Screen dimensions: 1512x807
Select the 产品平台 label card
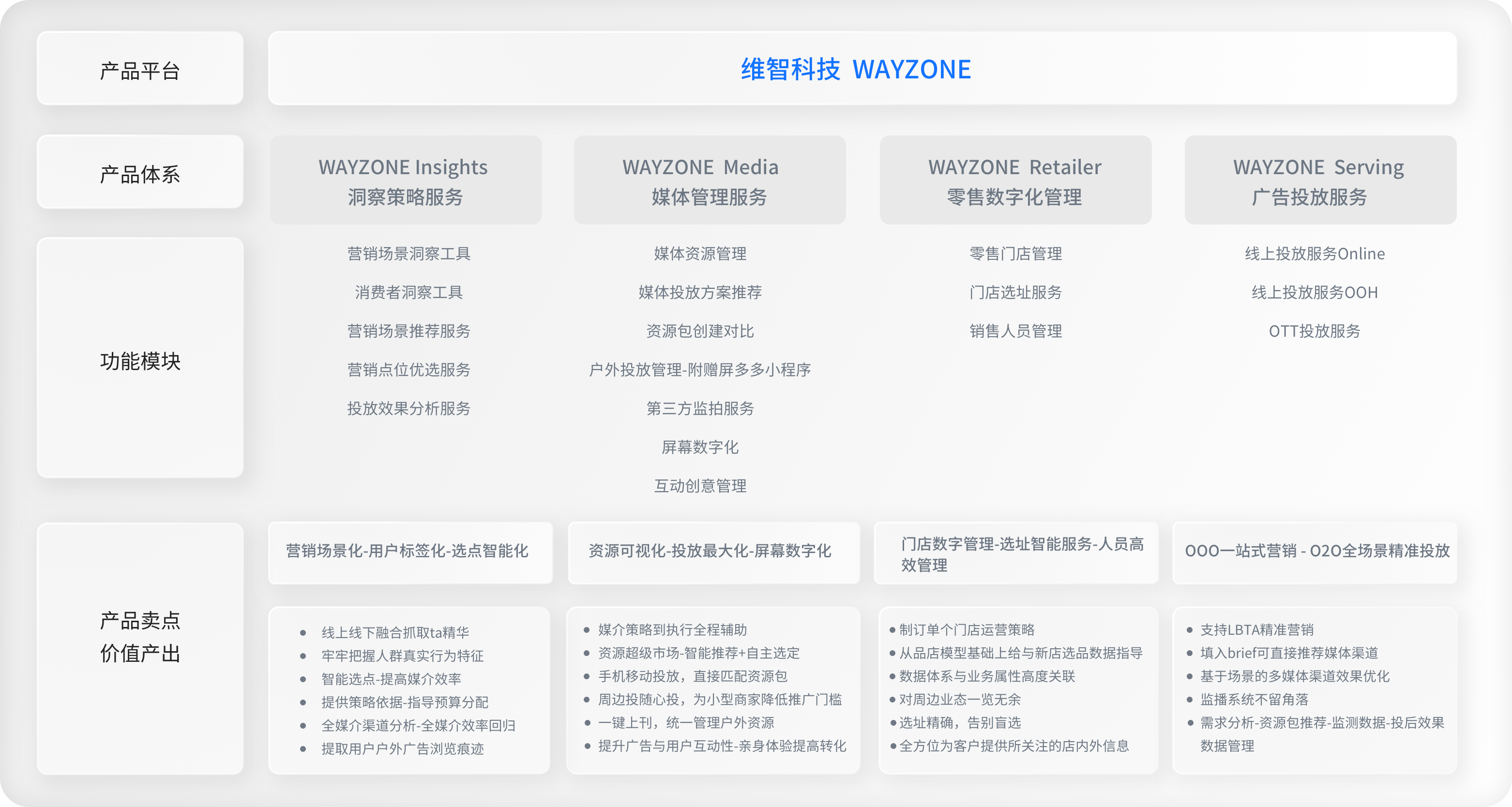click(140, 69)
